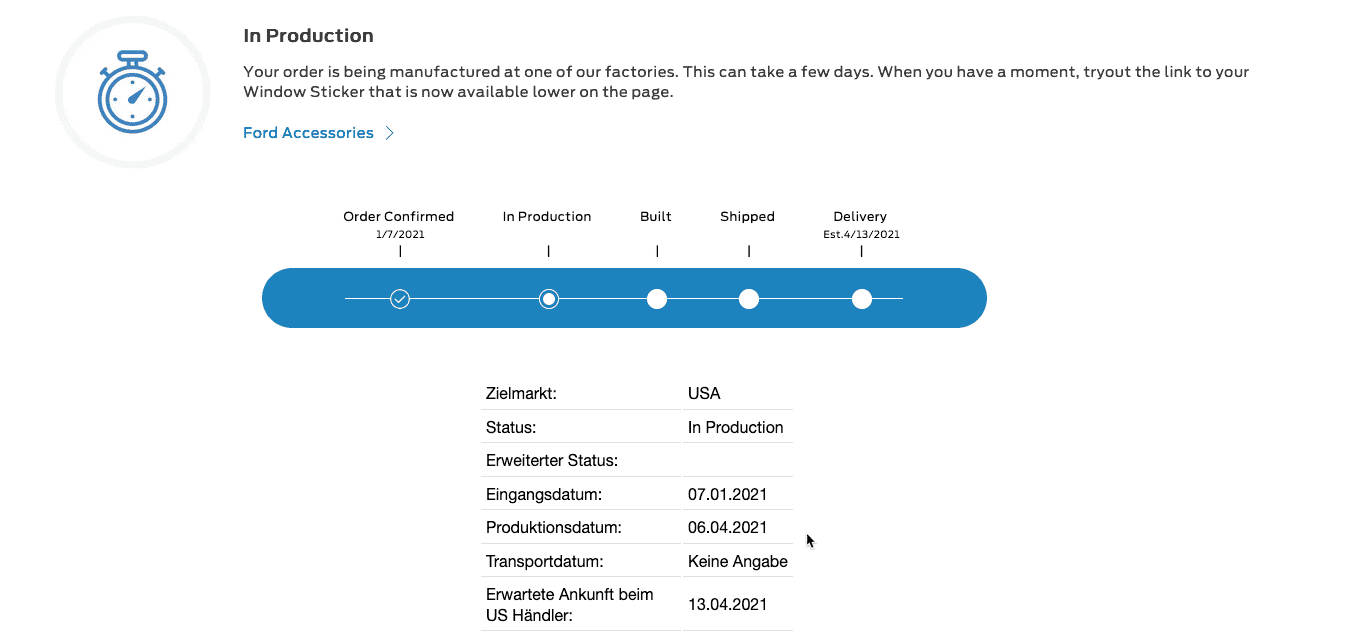The image size is (1366, 633).
Task: Select the In Production progress marker
Action: click(x=548, y=298)
